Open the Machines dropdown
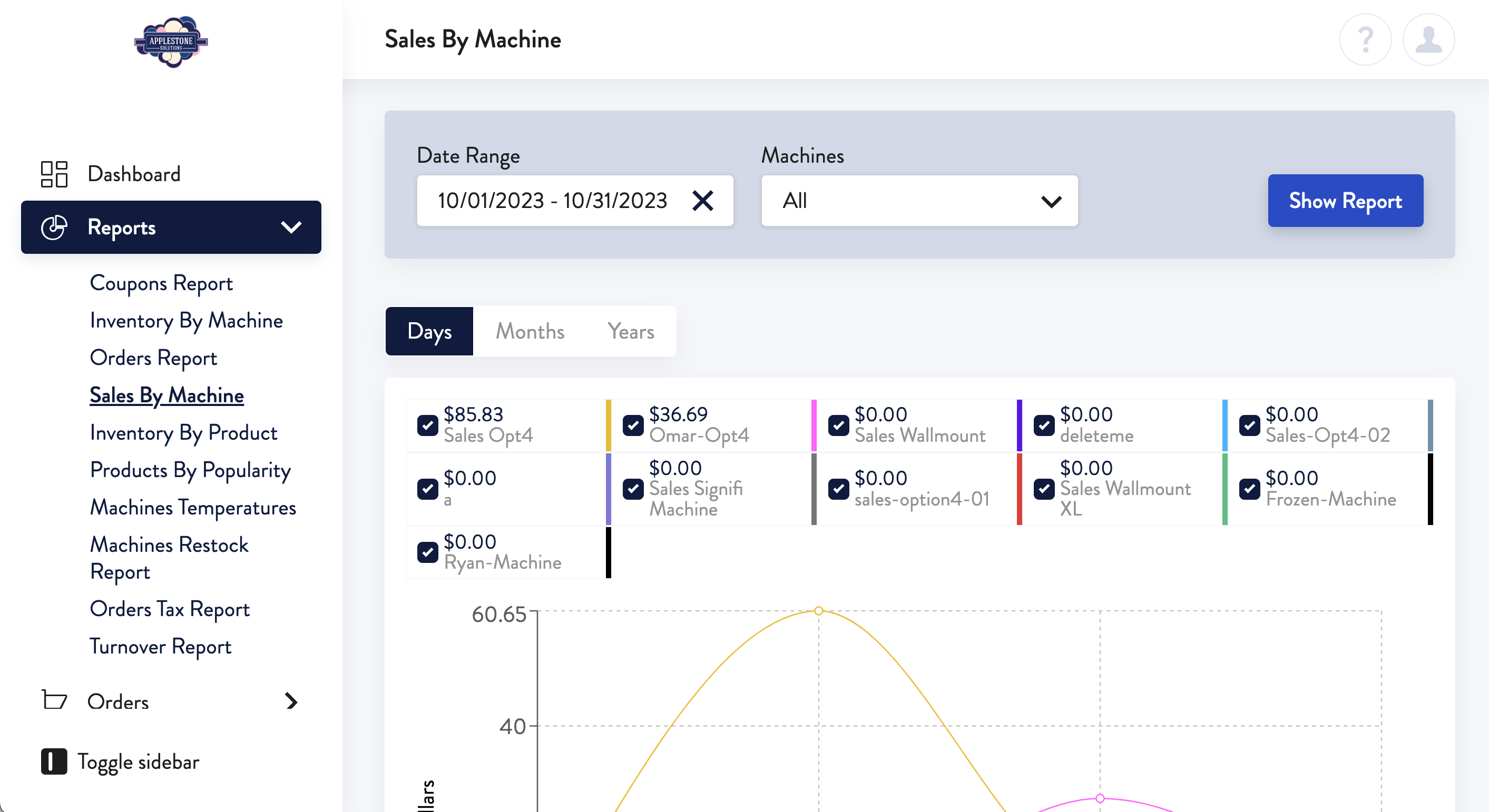This screenshot has width=1489, height=812. pos(919,201)
